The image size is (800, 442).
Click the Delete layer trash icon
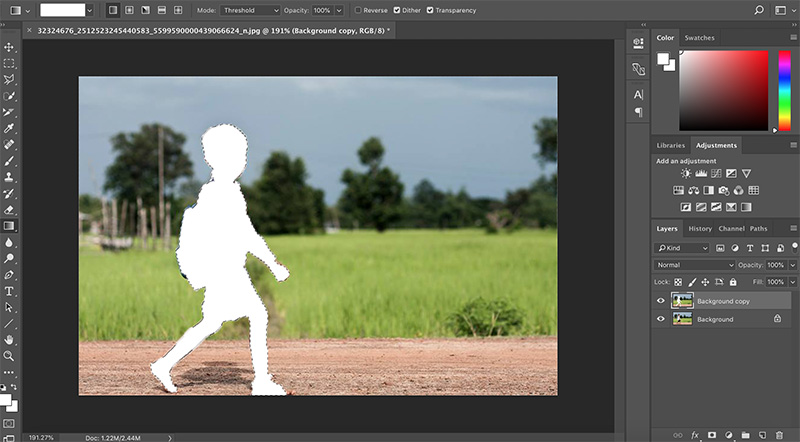(x=779, y=435)
